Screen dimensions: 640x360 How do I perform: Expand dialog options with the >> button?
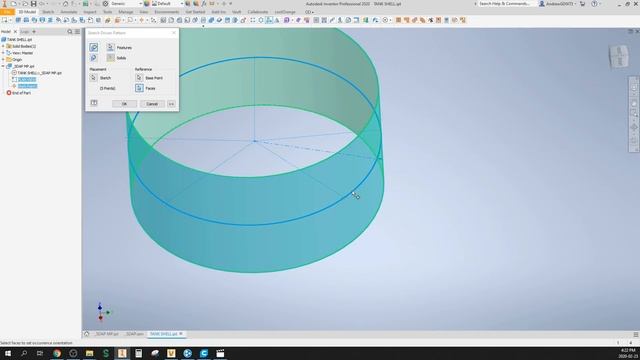click(x=171, y=104)
